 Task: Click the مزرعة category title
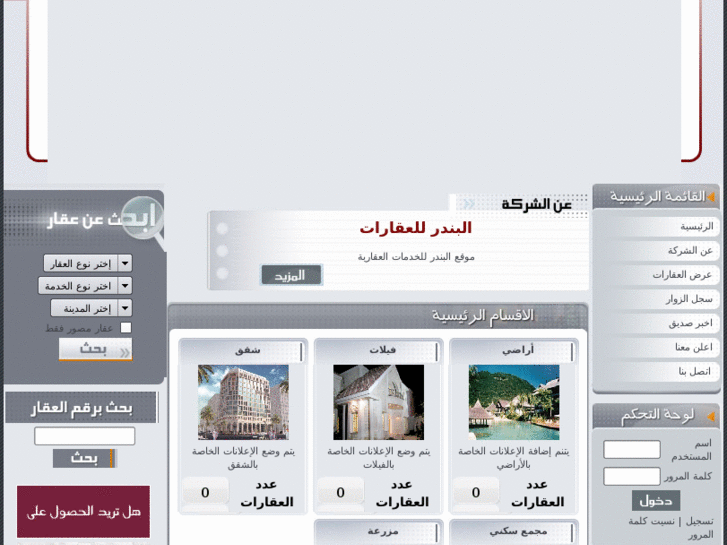pyautogui.click(x=383, y=532)
